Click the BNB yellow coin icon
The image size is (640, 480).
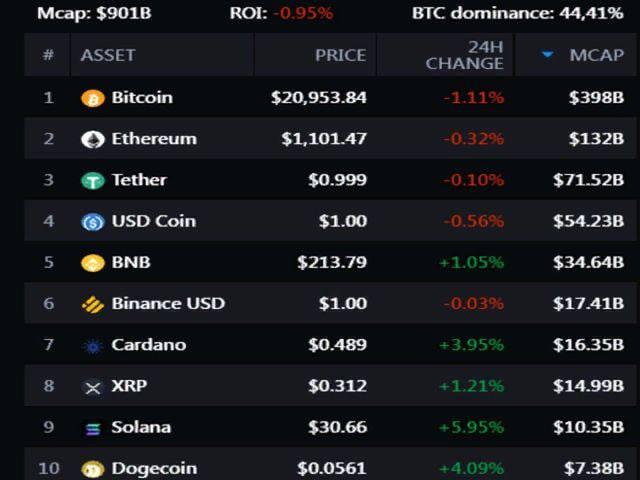[93, 263]
